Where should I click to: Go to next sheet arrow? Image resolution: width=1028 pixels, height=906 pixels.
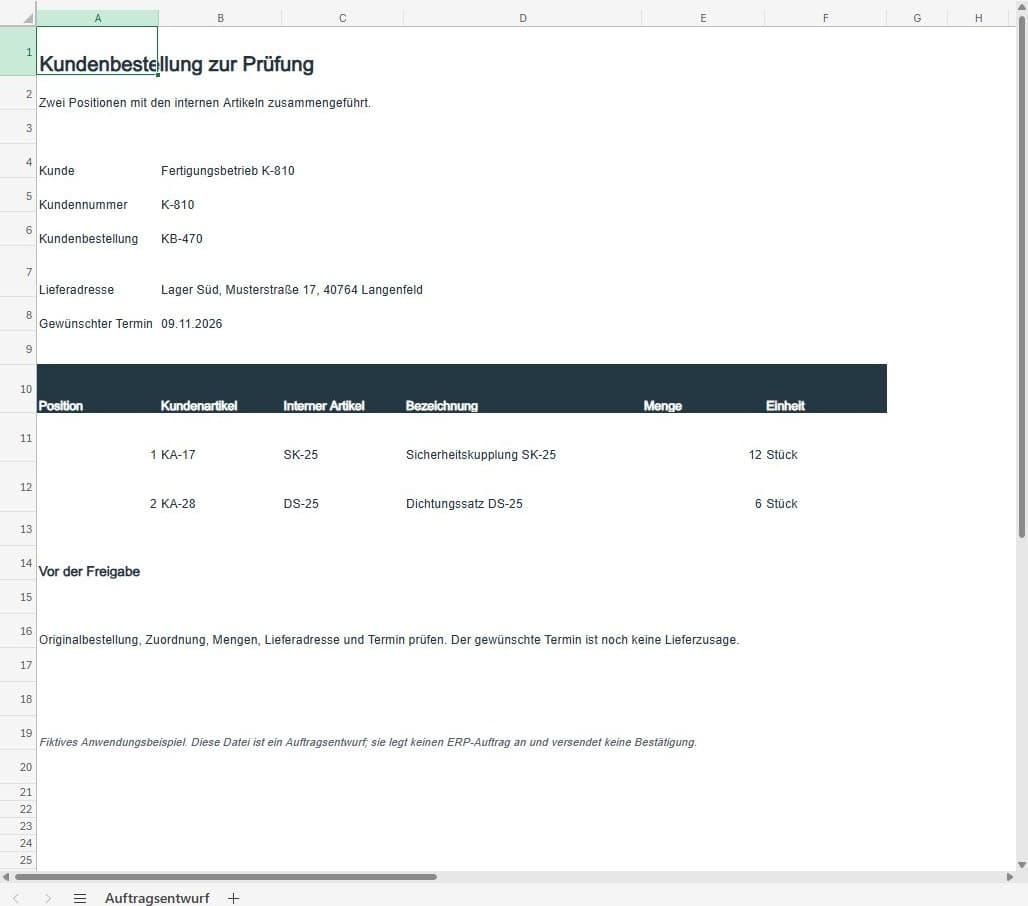pyautogui.click(x=48, y=898)
